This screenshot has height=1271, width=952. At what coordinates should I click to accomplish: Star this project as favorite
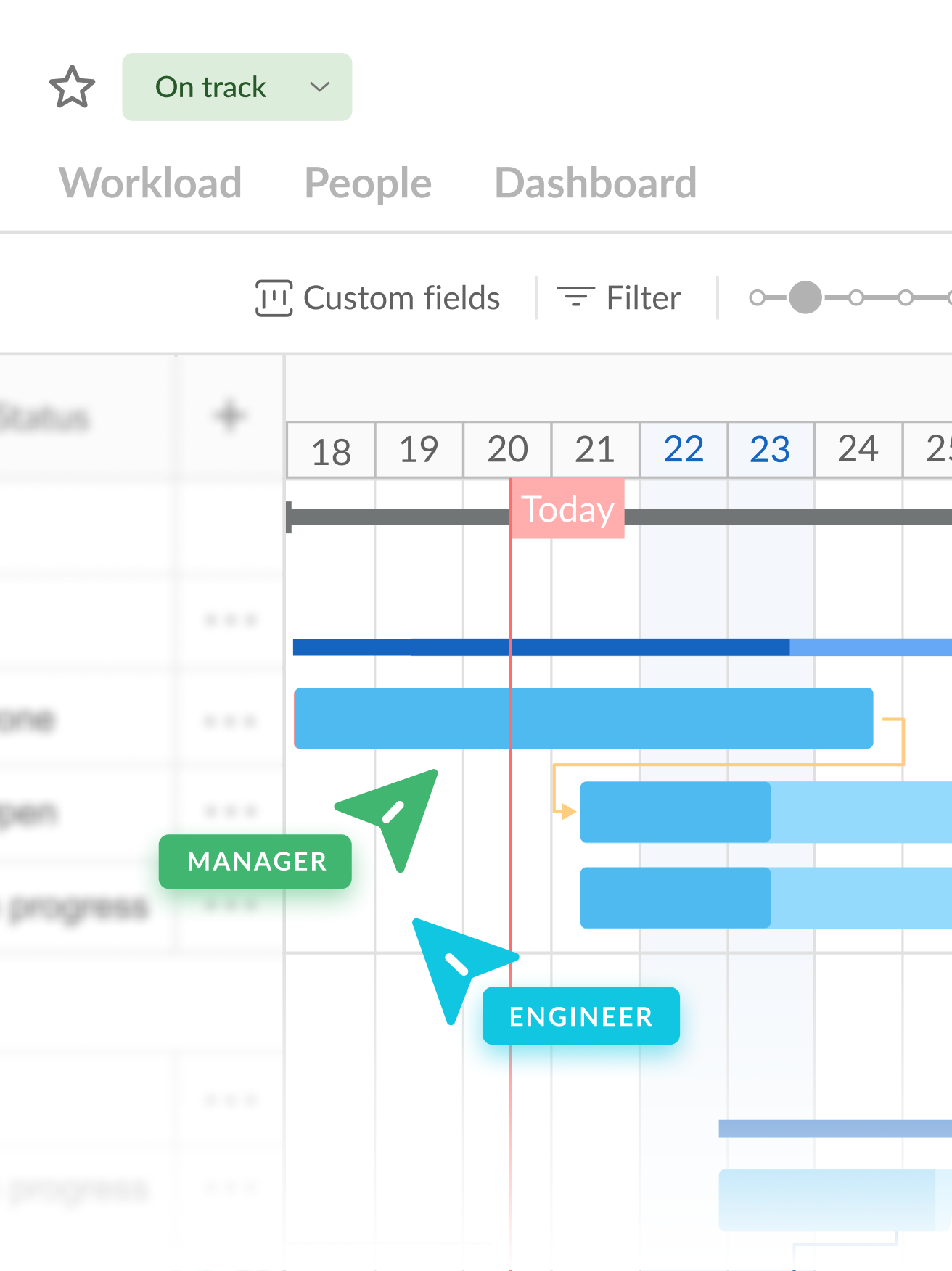click(x=72, y=87)
